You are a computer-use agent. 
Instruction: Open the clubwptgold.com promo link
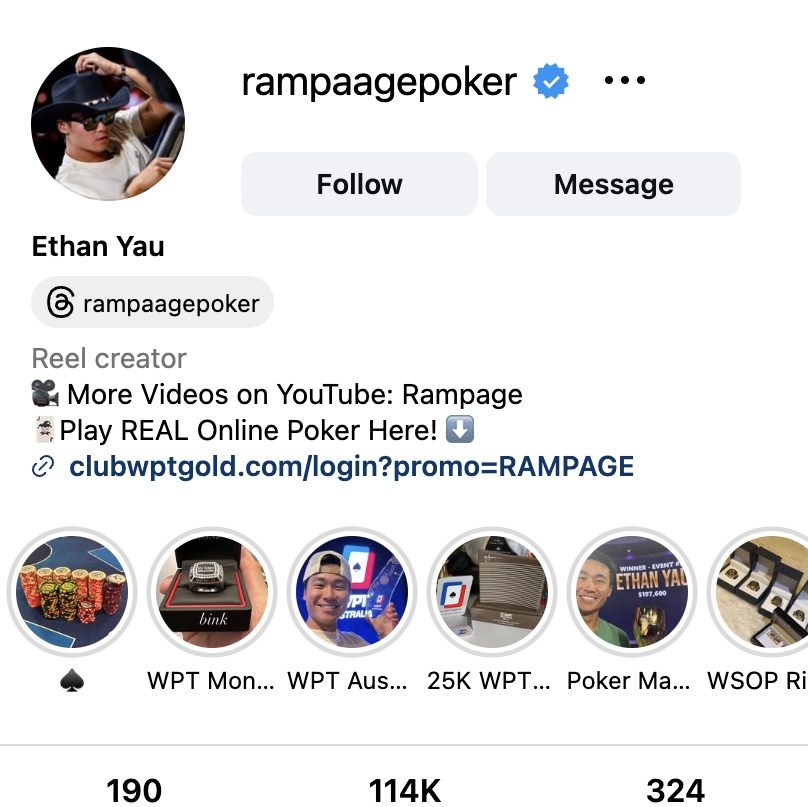click(351, 466)
